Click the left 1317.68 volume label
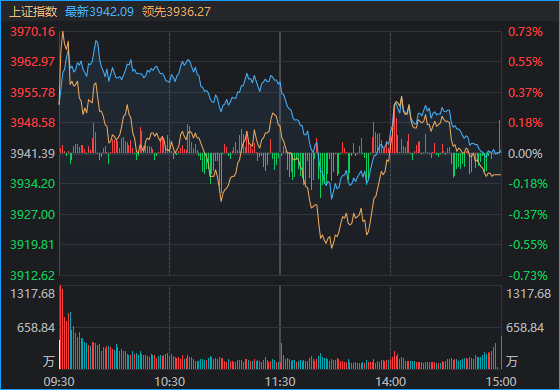 coord(33,294)
